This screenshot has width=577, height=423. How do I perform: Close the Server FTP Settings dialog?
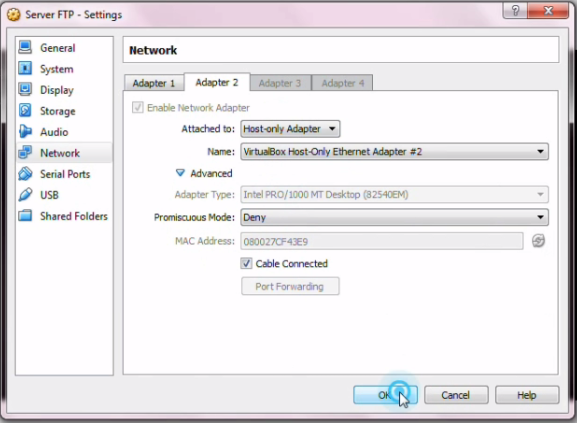548,10
